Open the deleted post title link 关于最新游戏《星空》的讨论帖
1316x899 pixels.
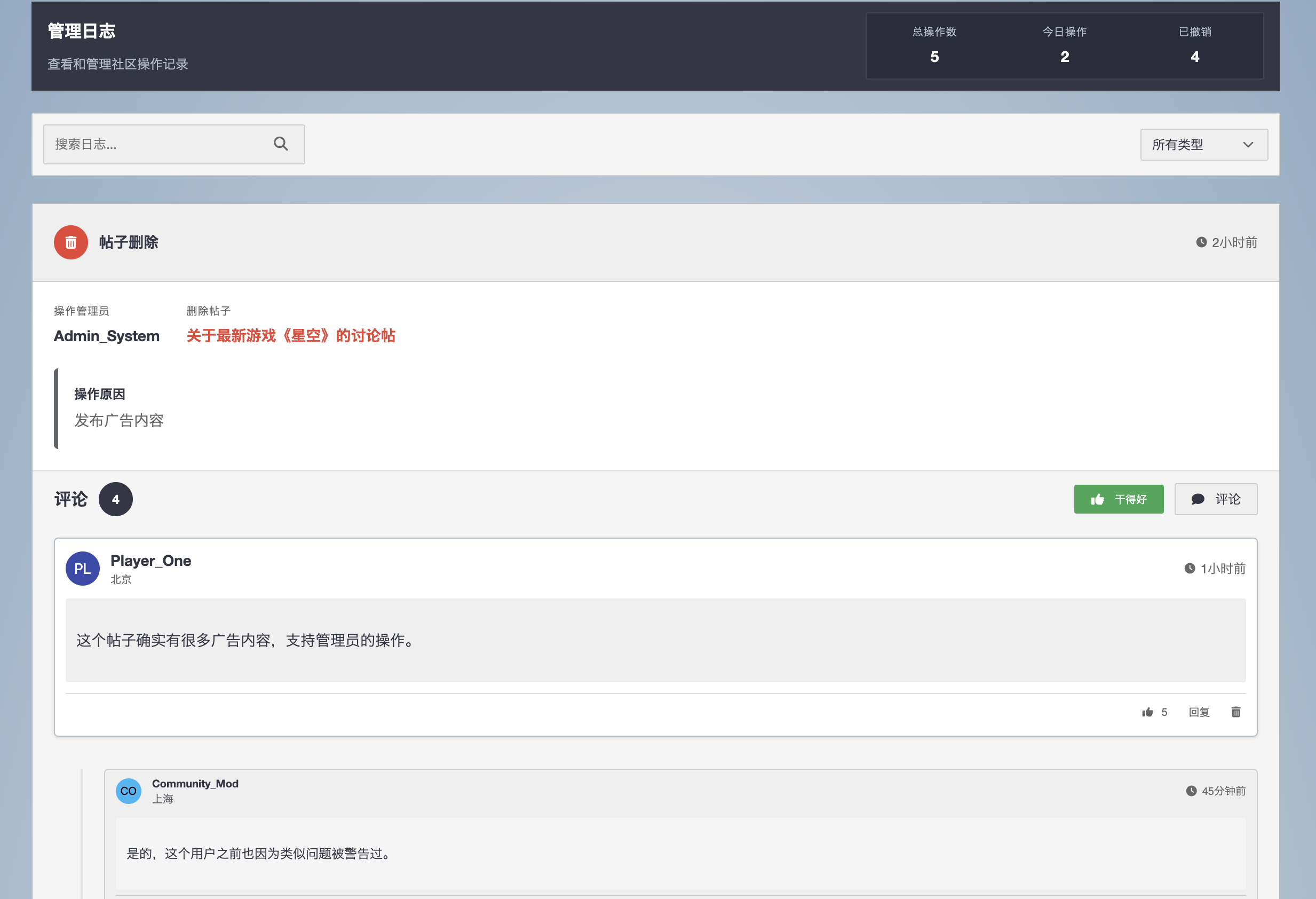pyautogui.click(x=291, y=336)
